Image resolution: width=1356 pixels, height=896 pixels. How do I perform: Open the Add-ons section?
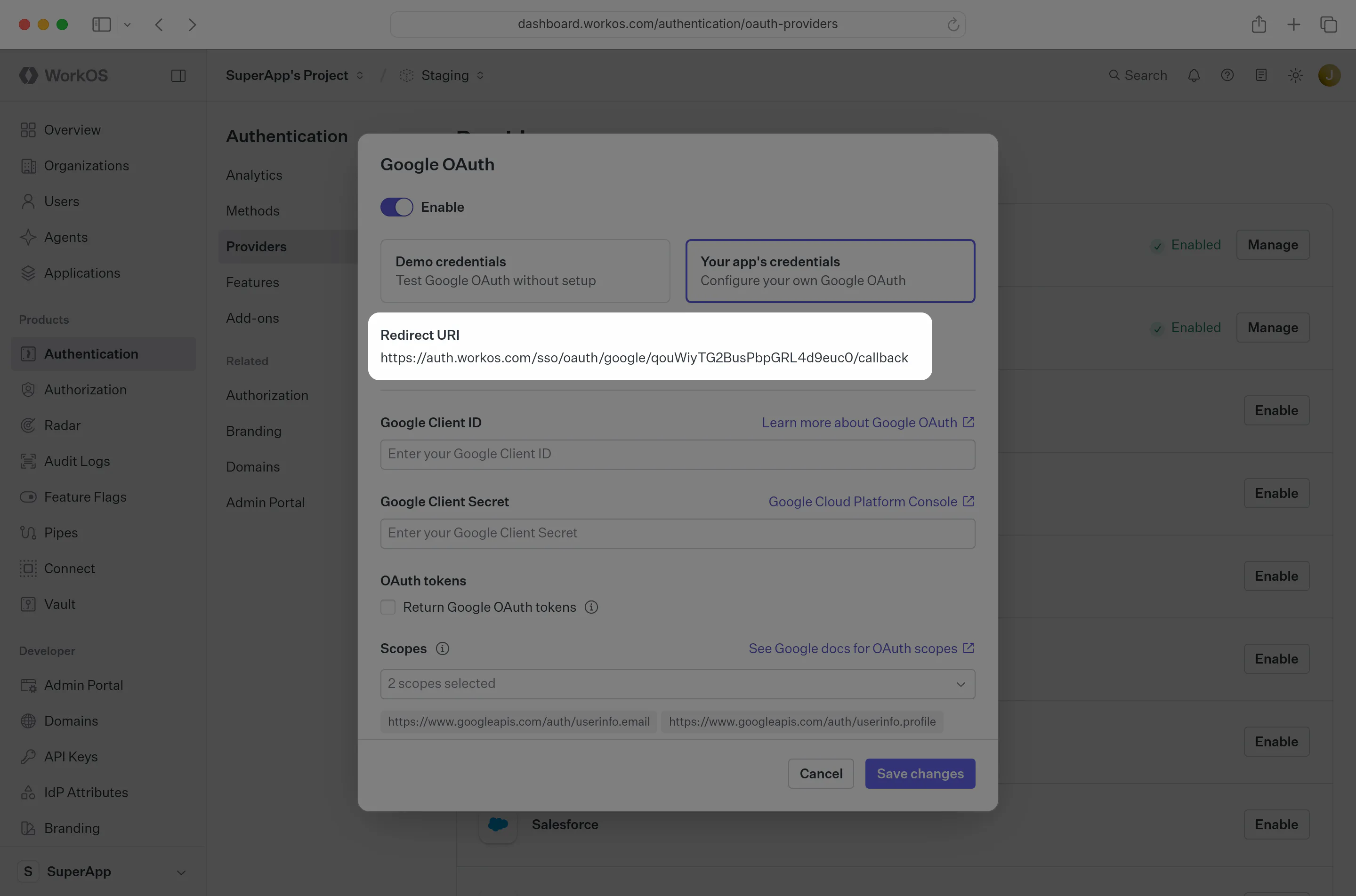(252, 318)
